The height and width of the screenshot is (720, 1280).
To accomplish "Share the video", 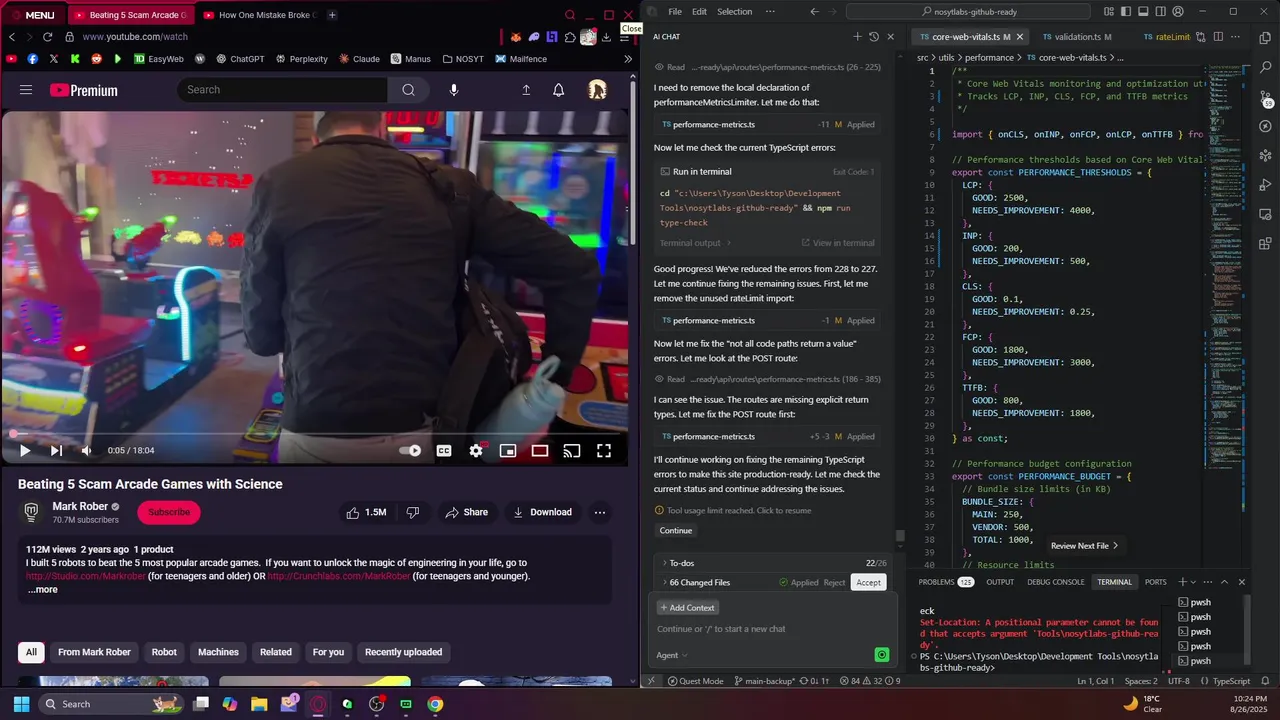I will [x=467, y=512].
